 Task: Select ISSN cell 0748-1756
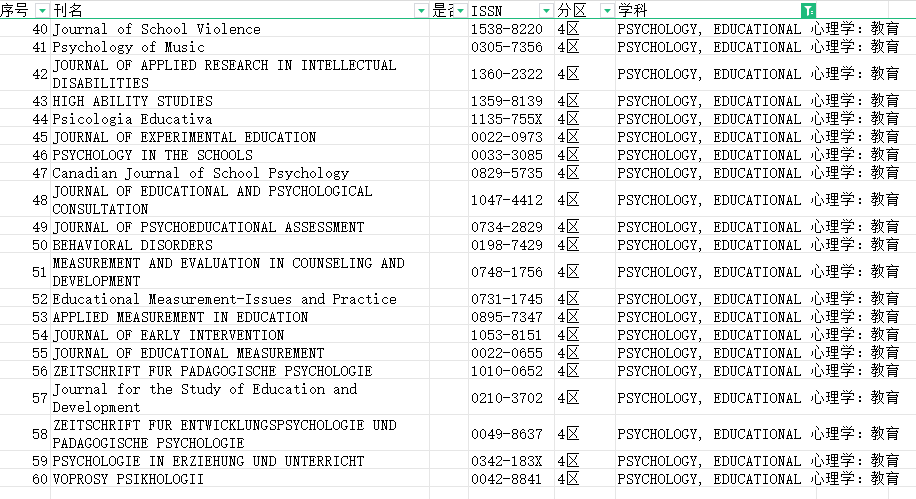(511, 272)
